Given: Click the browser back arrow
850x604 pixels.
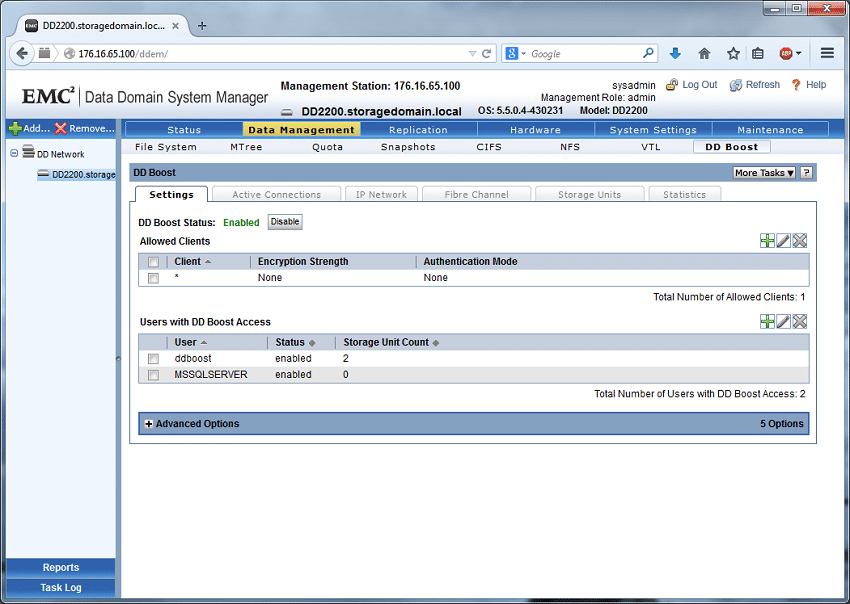Looking at the screenshot, I should [x=22, y=53].
